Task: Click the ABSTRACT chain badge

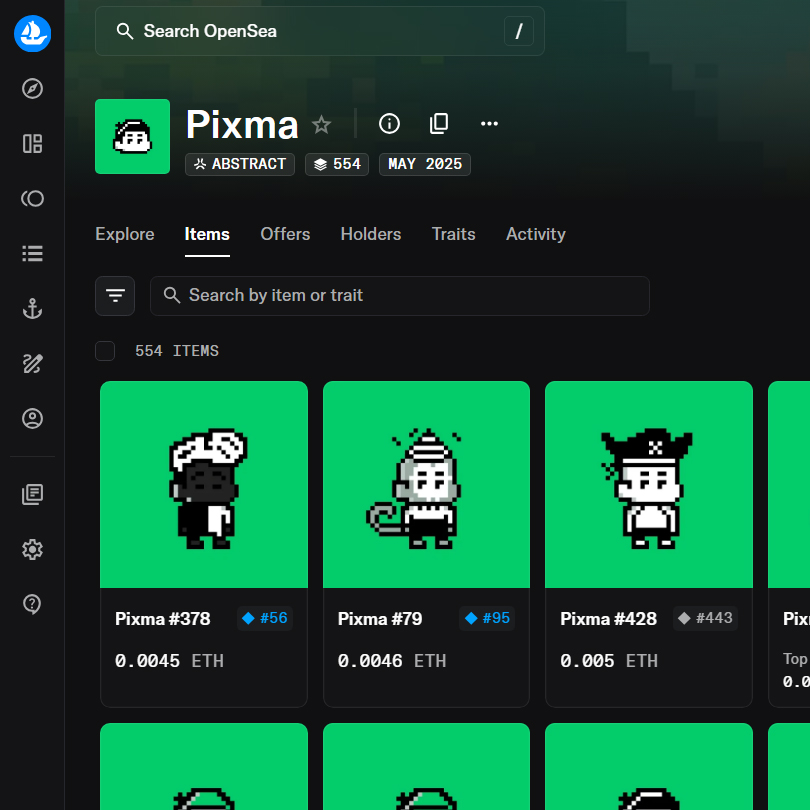Action: tap(240, 164)
